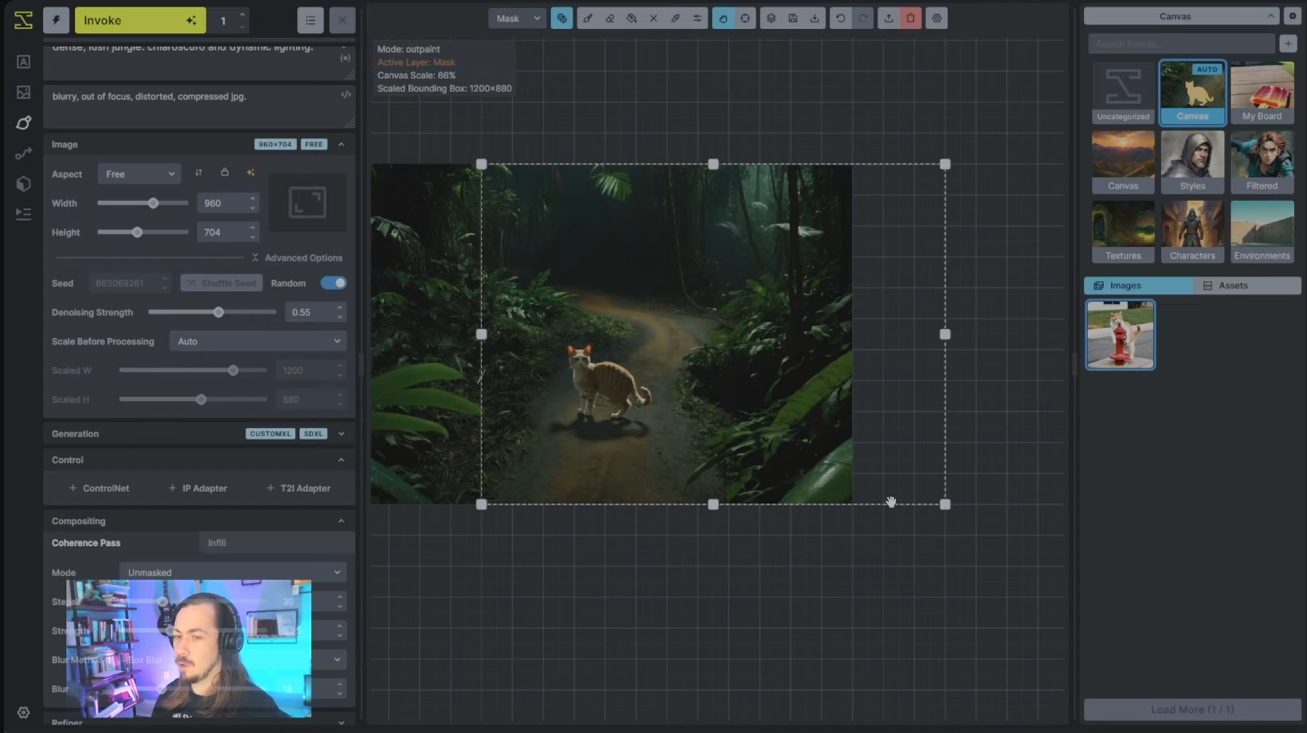
Task: Toggle aspect ratio lock icon
Action: pyautogui.click(x=224, y=173)
